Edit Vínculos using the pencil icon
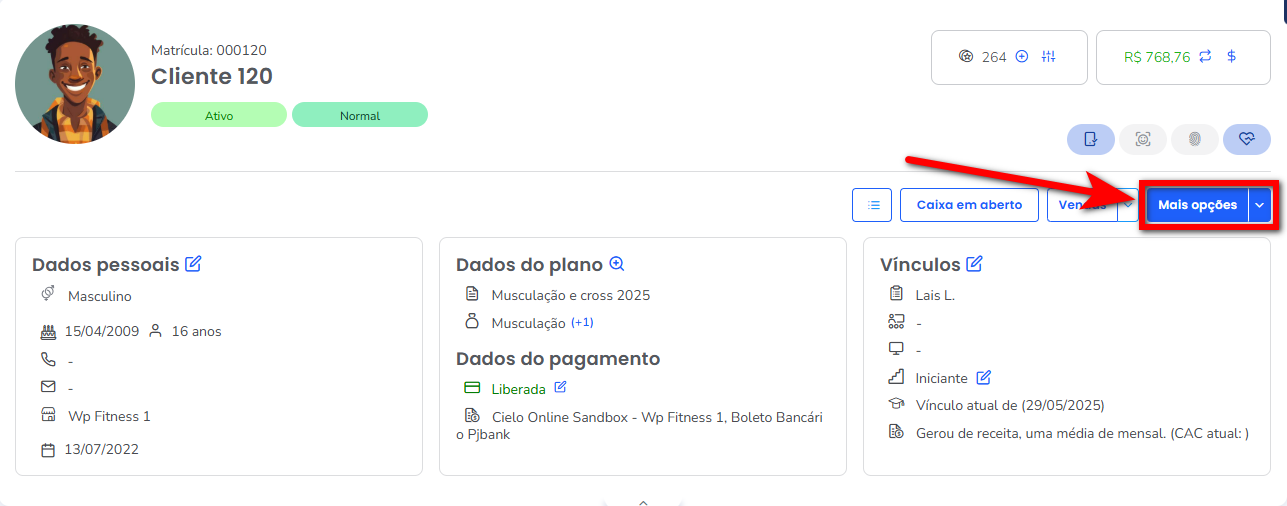This screenshot has height=506, width=1287. coord(974,264)
